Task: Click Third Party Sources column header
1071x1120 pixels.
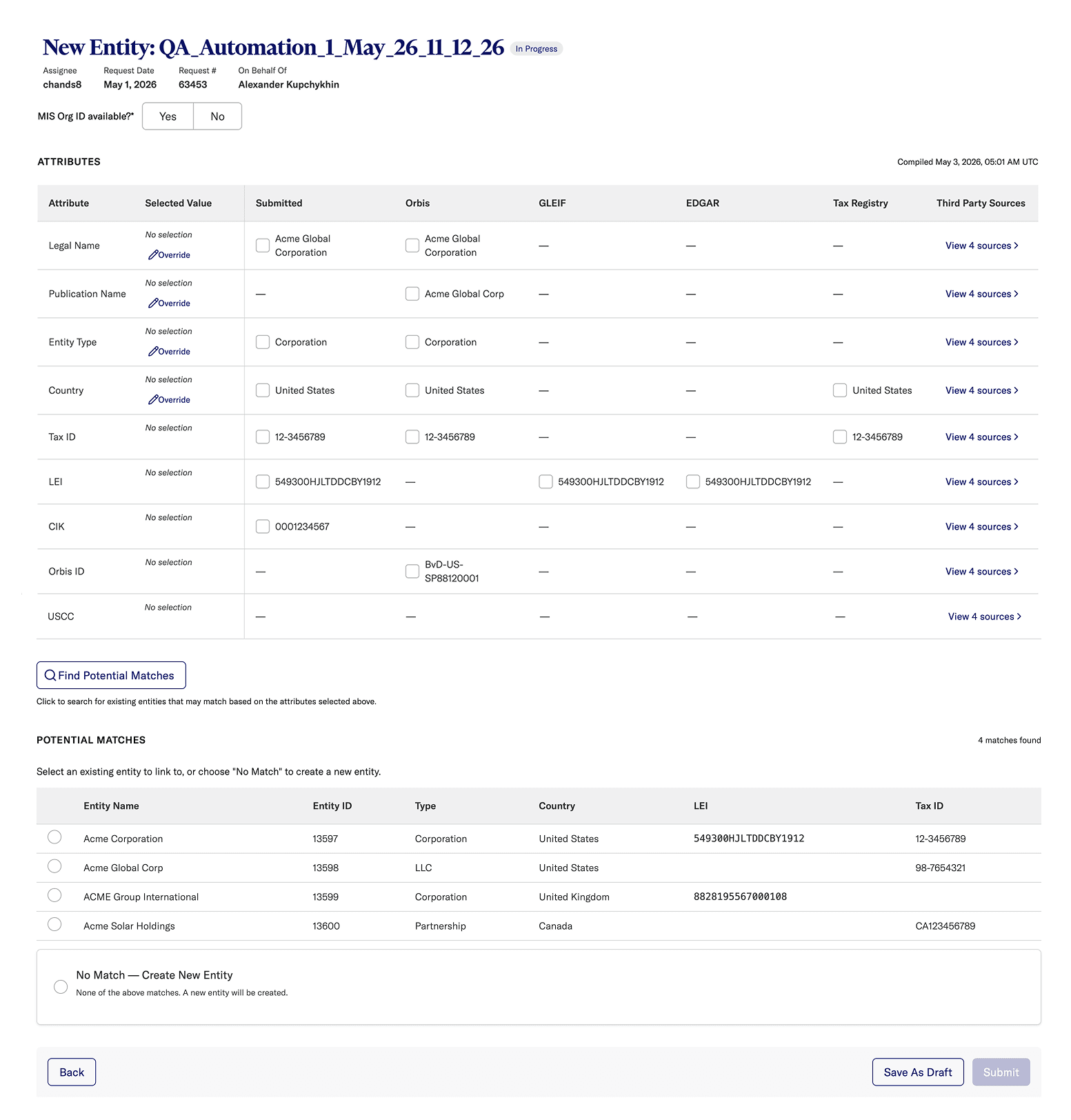Action: pyautogui.click(x=981, y=203)
